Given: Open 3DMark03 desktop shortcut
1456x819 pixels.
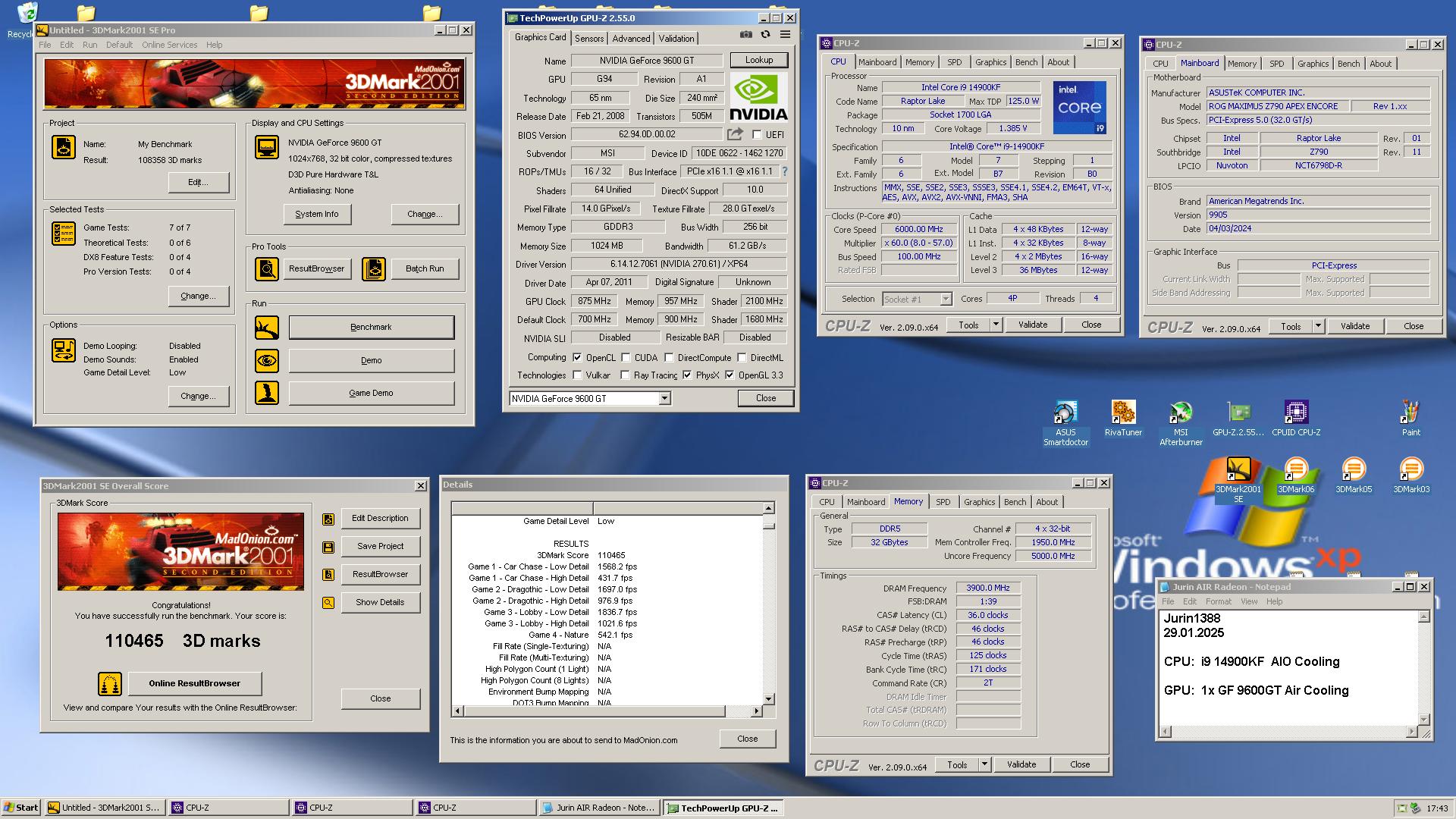Looking at the screenshot, I should 1410,475.
